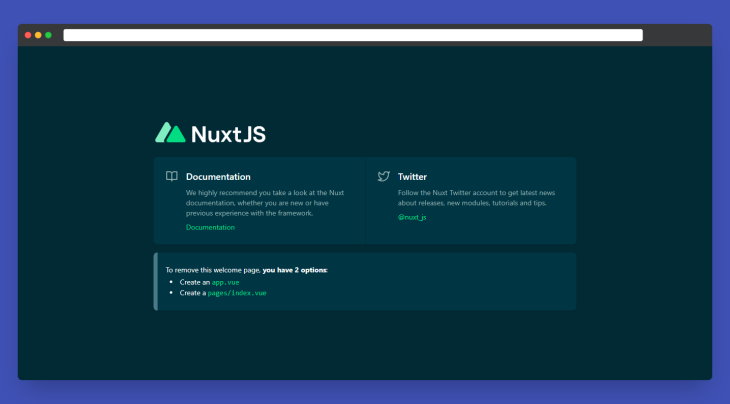
Task: Click the red close window dot
Action: pyautogui.click(x=28, y=35)
